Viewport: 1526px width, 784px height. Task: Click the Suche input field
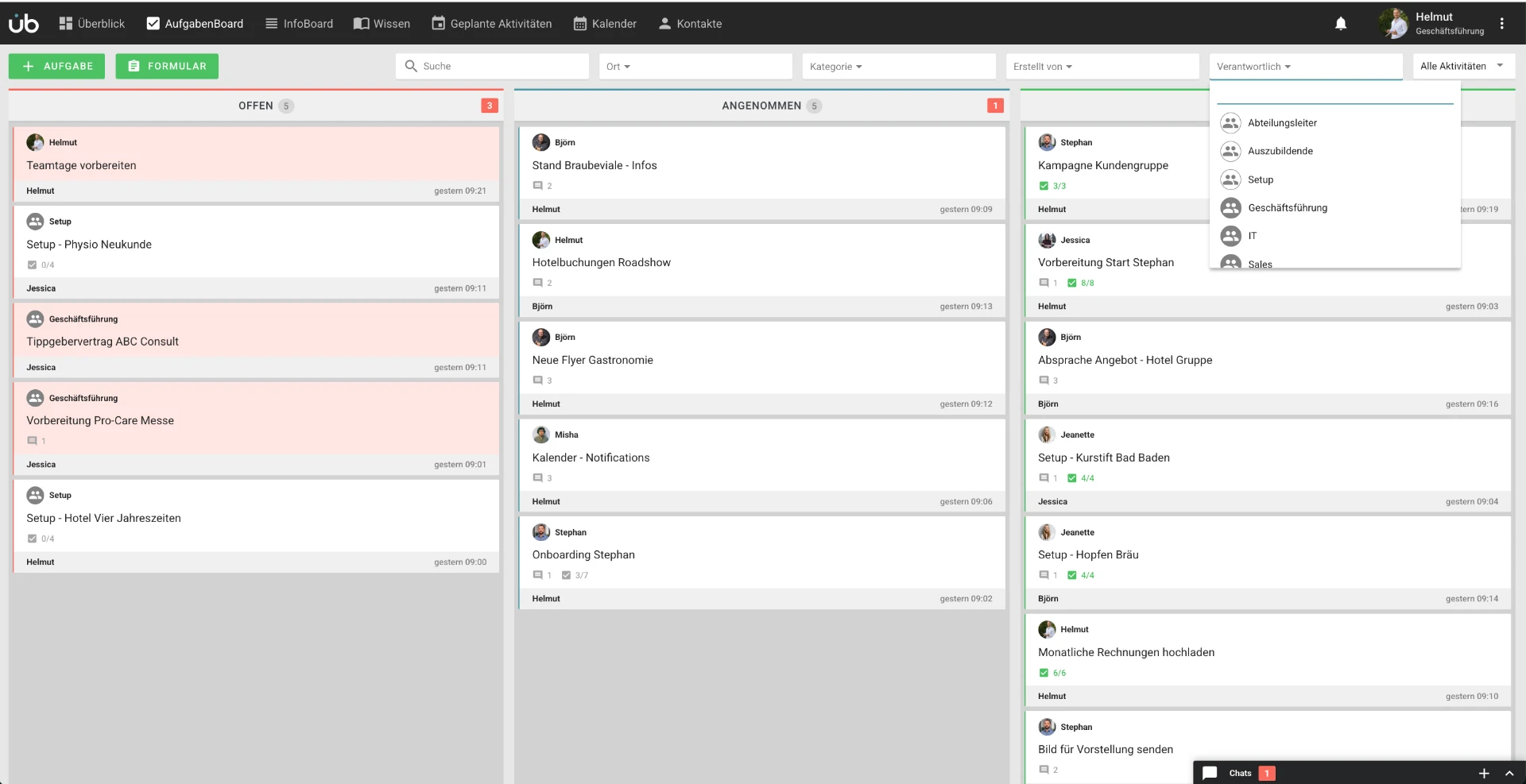coord(492,66)
